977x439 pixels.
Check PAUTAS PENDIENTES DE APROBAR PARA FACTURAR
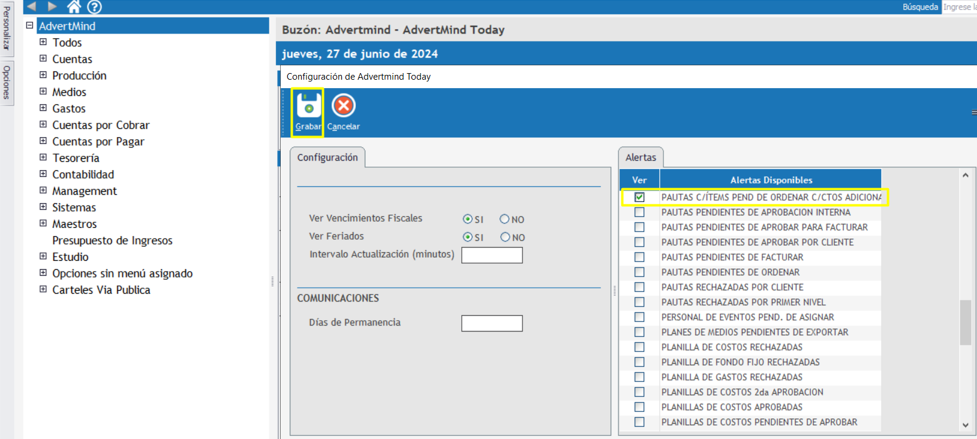[x=639, y=227]
